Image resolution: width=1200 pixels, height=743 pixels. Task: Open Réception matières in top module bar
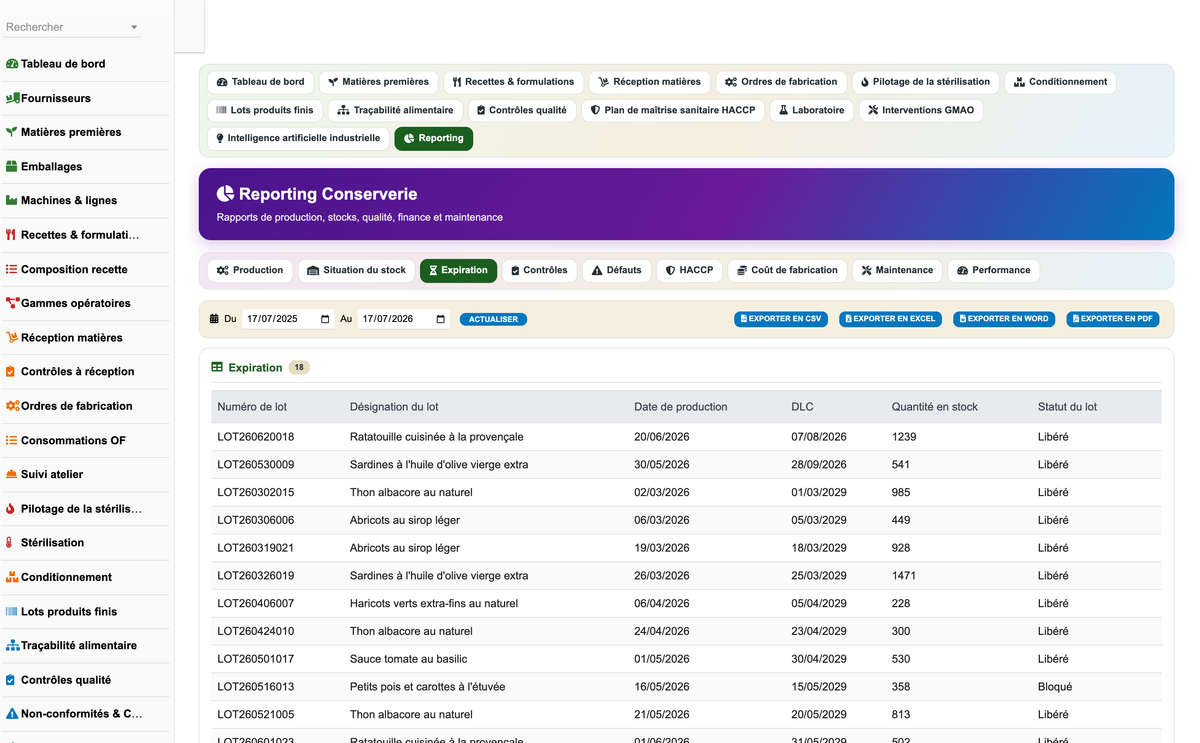650,82
